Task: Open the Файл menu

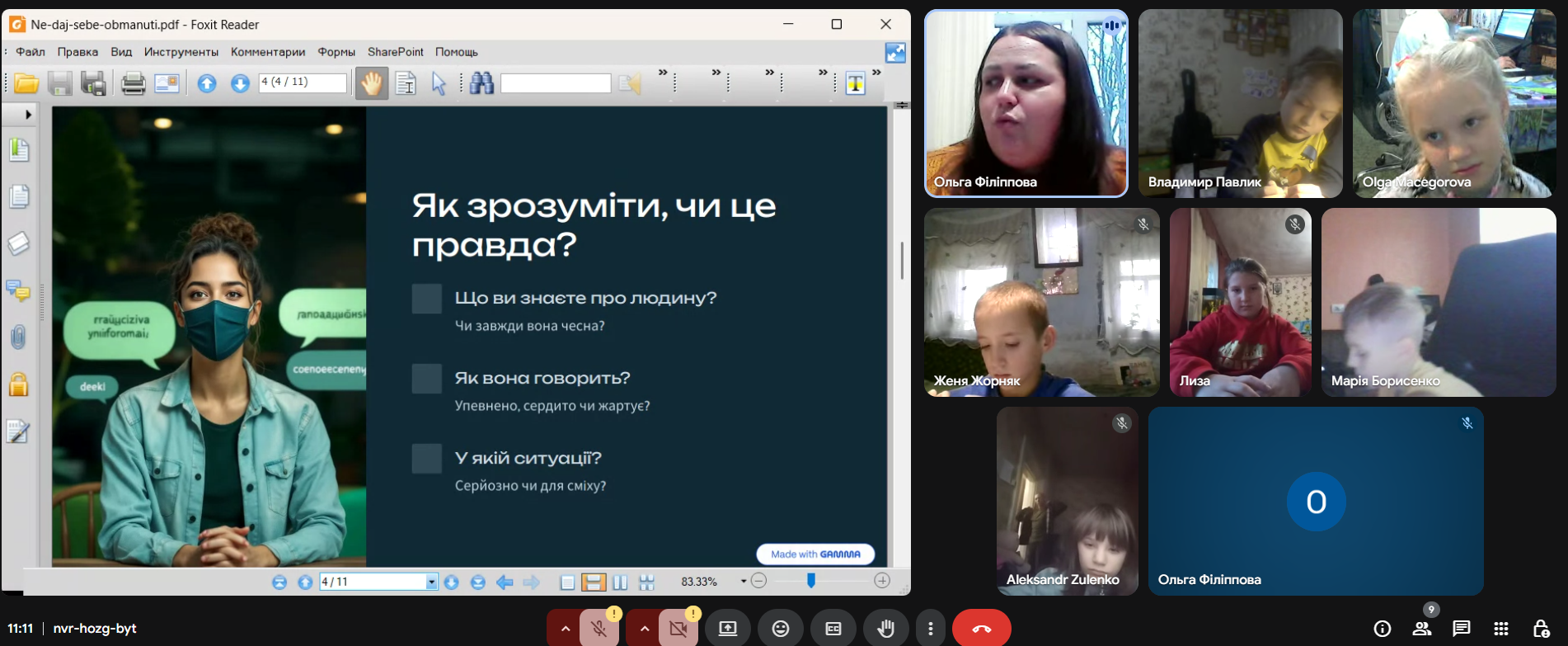Action: [31, 52]
